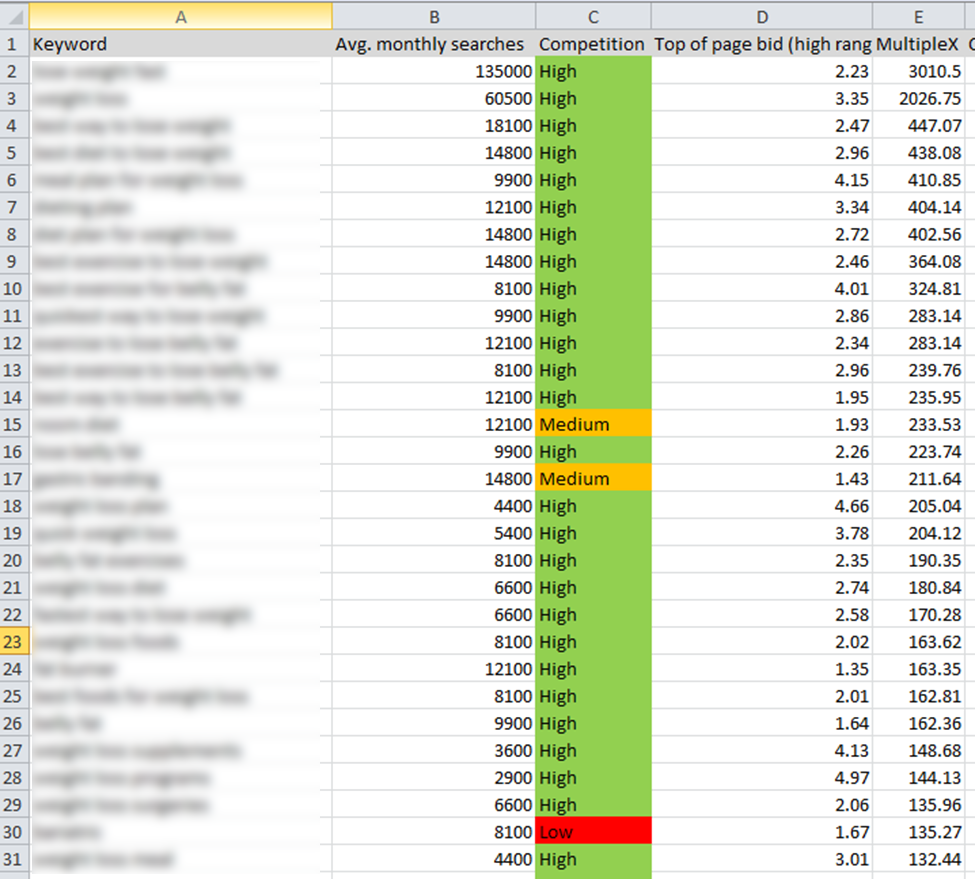The image size is (975, 879).
Task: Click the Avg. monthly searches header cell
Action: click(x=433, y=44)
